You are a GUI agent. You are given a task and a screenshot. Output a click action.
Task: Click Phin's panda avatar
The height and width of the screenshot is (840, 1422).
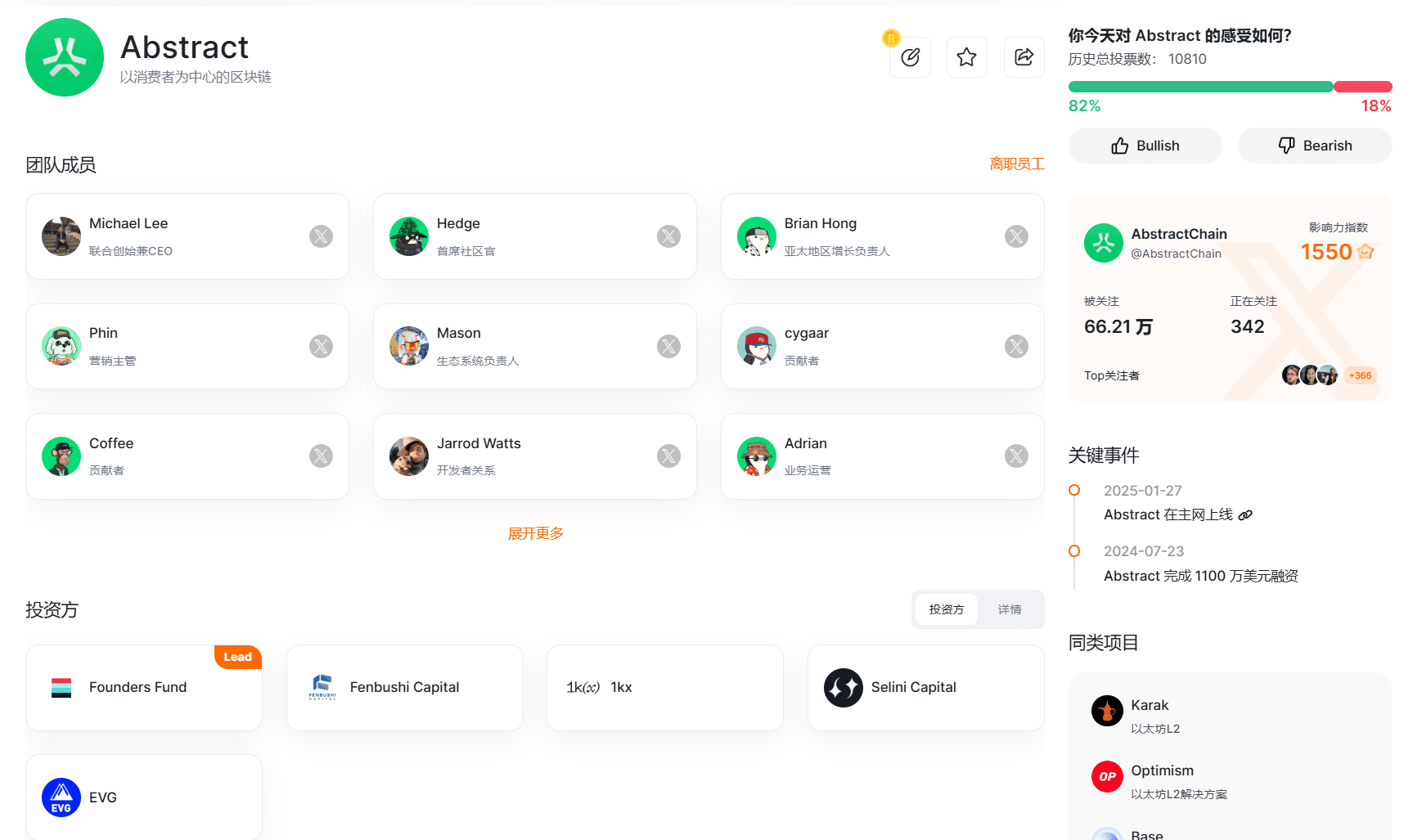pos(61,347)
